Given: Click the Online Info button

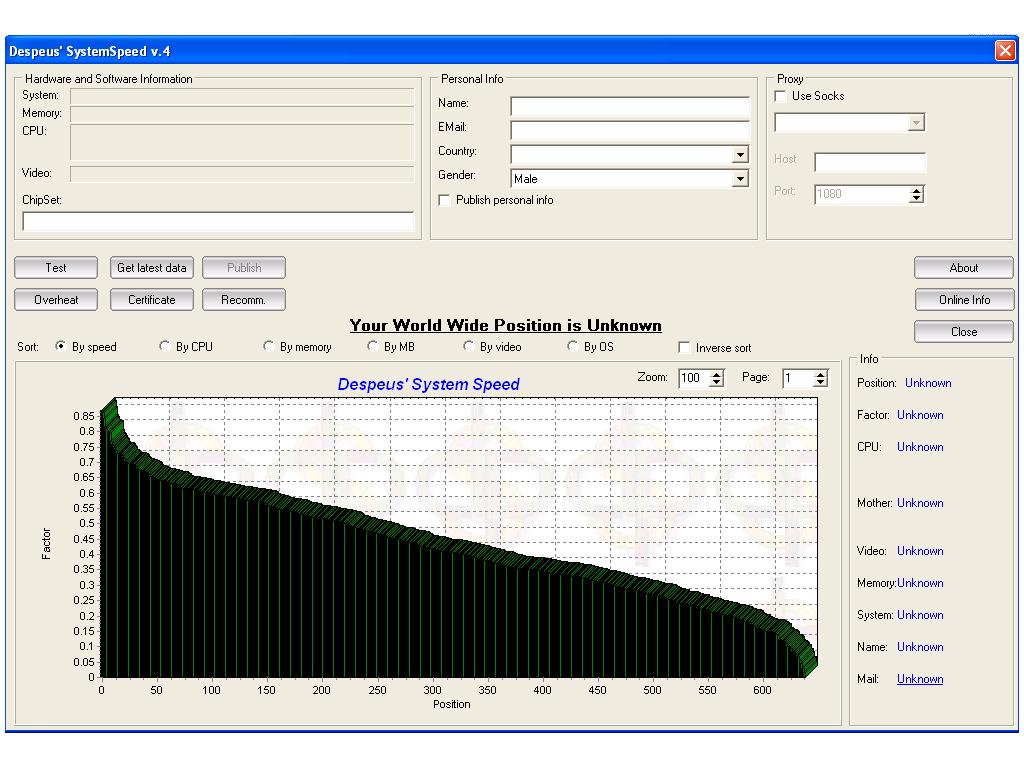Looking at the screenshot, I should [x=963, y=300].
